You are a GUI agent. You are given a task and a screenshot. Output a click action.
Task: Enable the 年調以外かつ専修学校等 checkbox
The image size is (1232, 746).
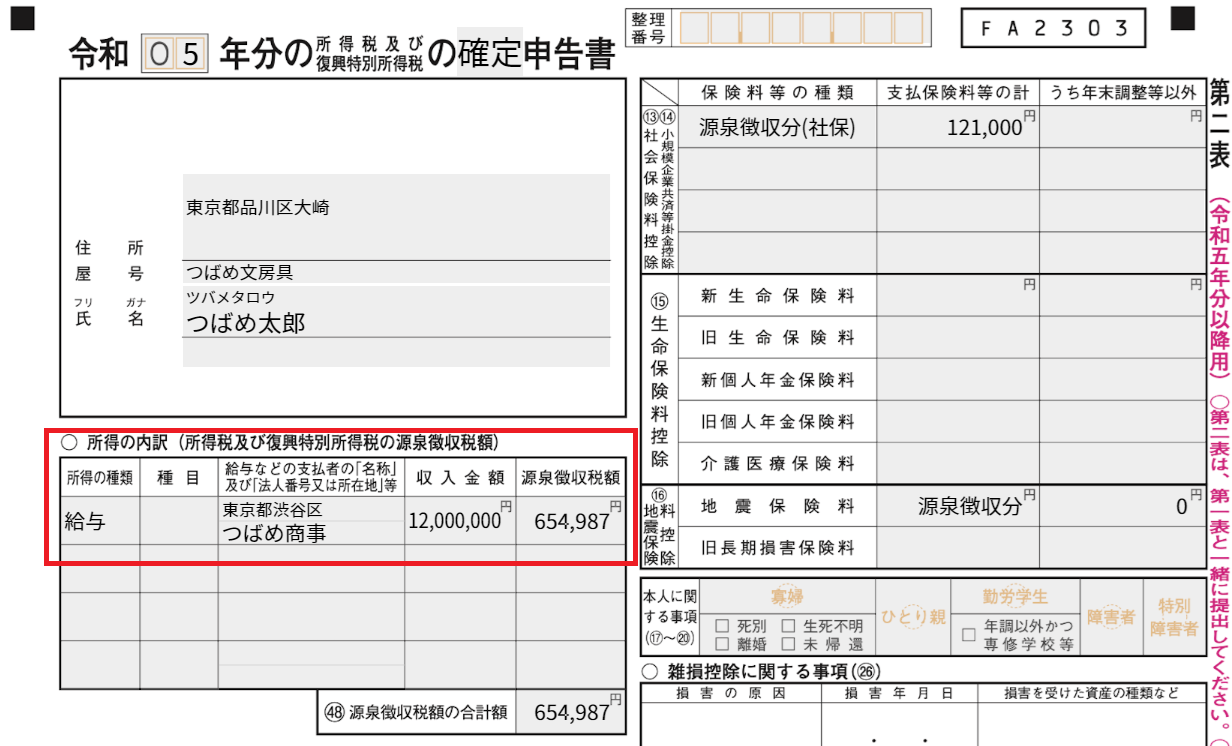coord(968,634)
